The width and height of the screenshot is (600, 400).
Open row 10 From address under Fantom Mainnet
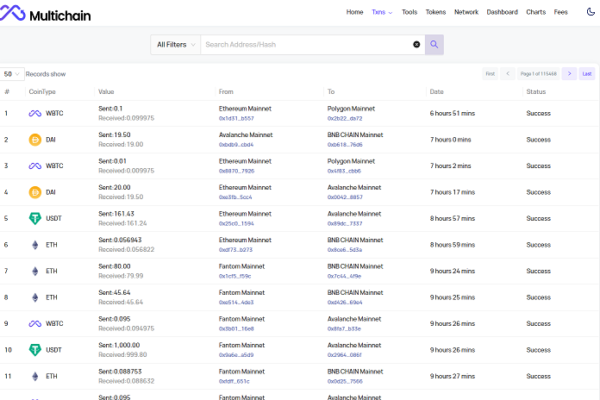[x=236, y=355]
